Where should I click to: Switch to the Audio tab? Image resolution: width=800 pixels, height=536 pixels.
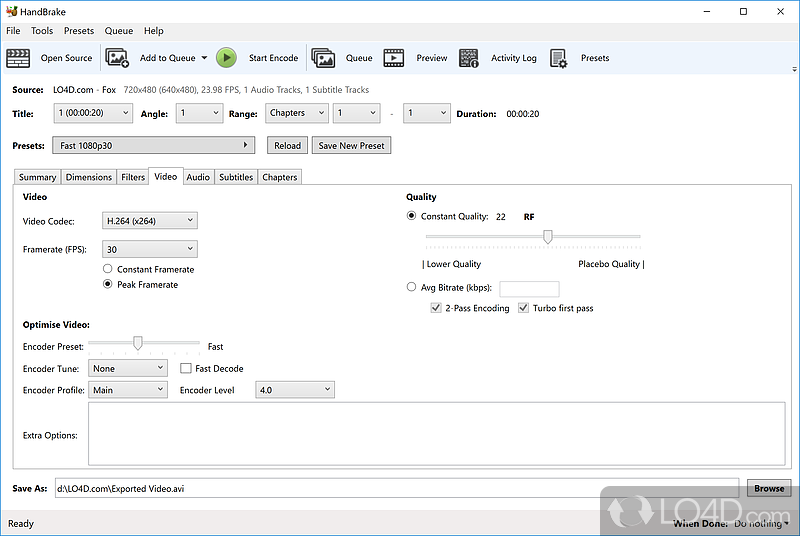pos(198,177)
